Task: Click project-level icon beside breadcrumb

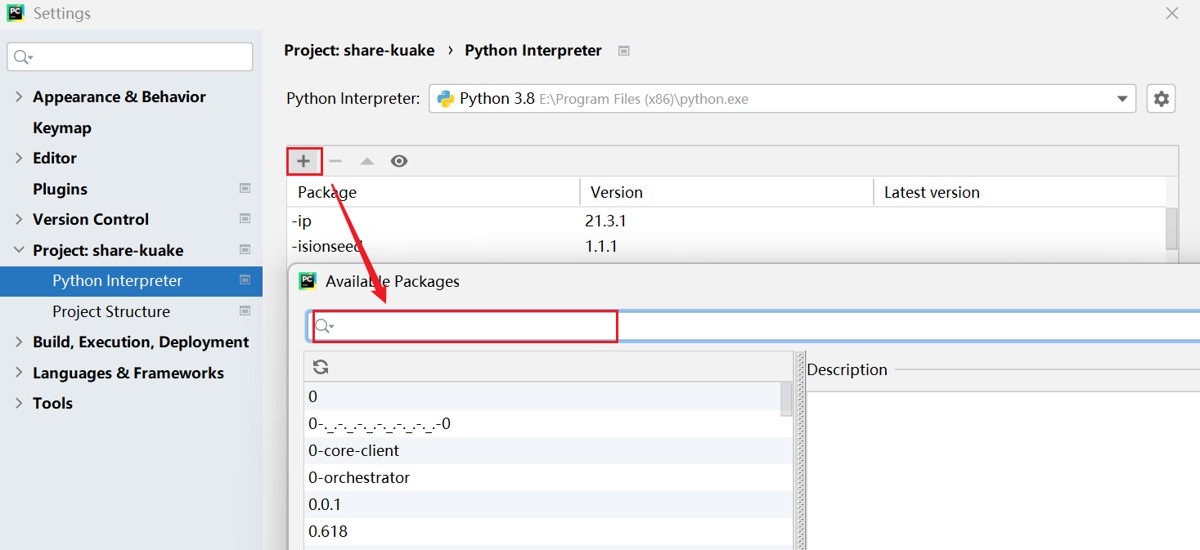Action: pyautogui.click(x=624, y=50)
